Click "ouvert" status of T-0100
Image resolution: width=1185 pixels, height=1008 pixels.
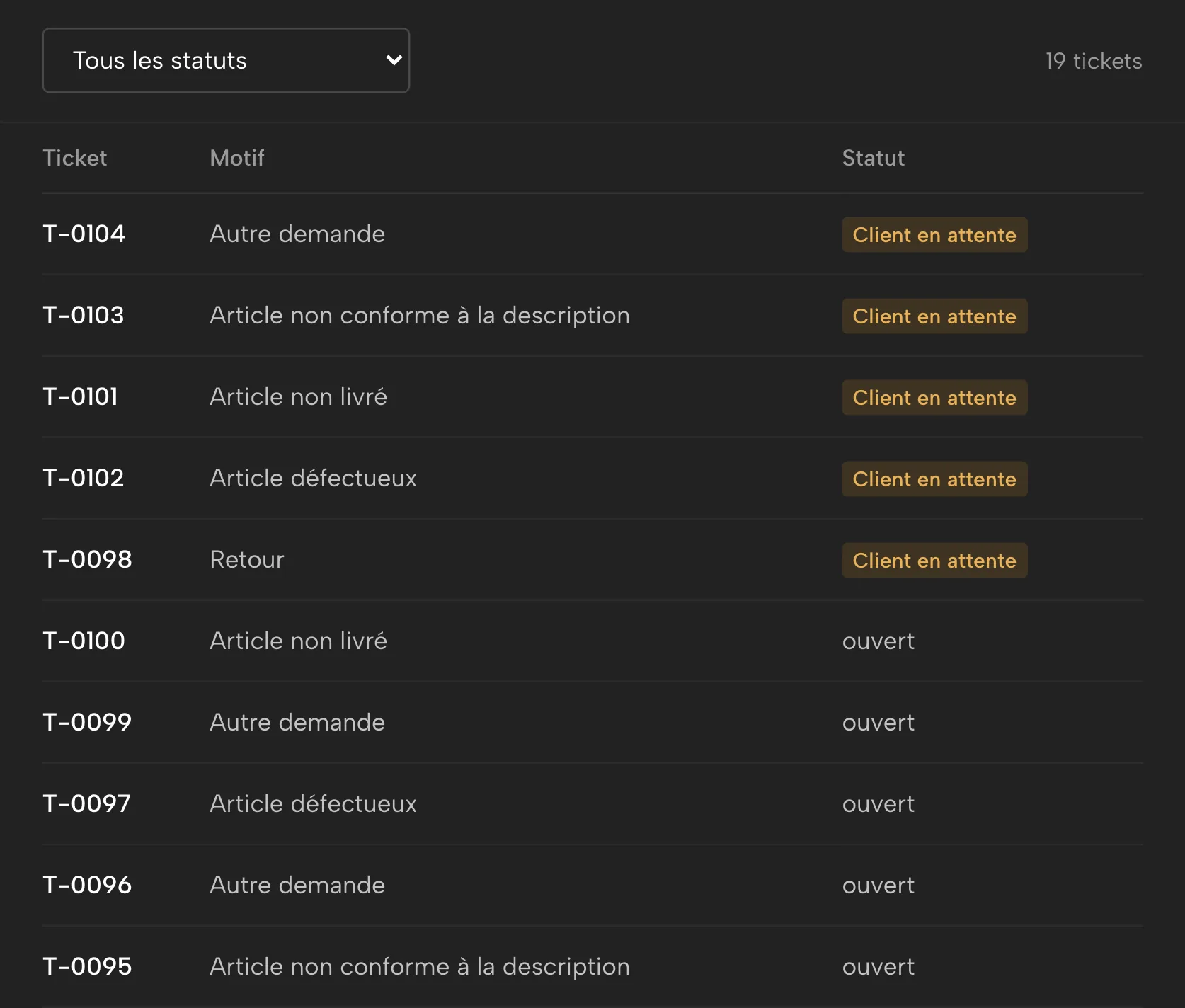[x=878, y=641]
